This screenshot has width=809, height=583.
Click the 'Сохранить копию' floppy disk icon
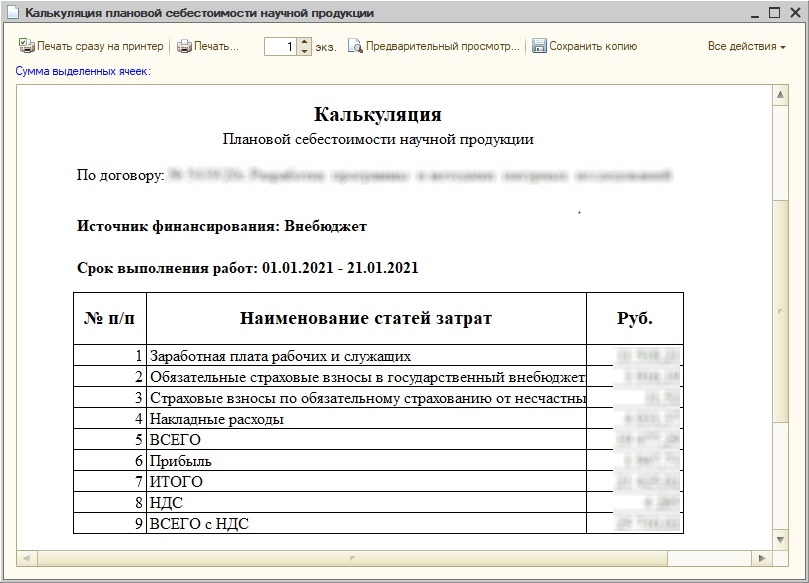pyautogui.click(x=539, y=46)
